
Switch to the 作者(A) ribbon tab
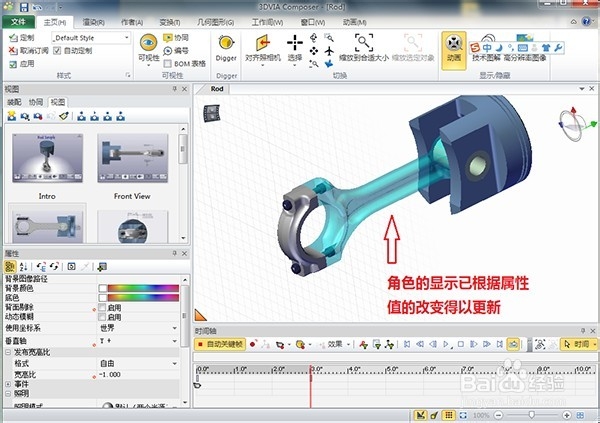coord(132,22)
